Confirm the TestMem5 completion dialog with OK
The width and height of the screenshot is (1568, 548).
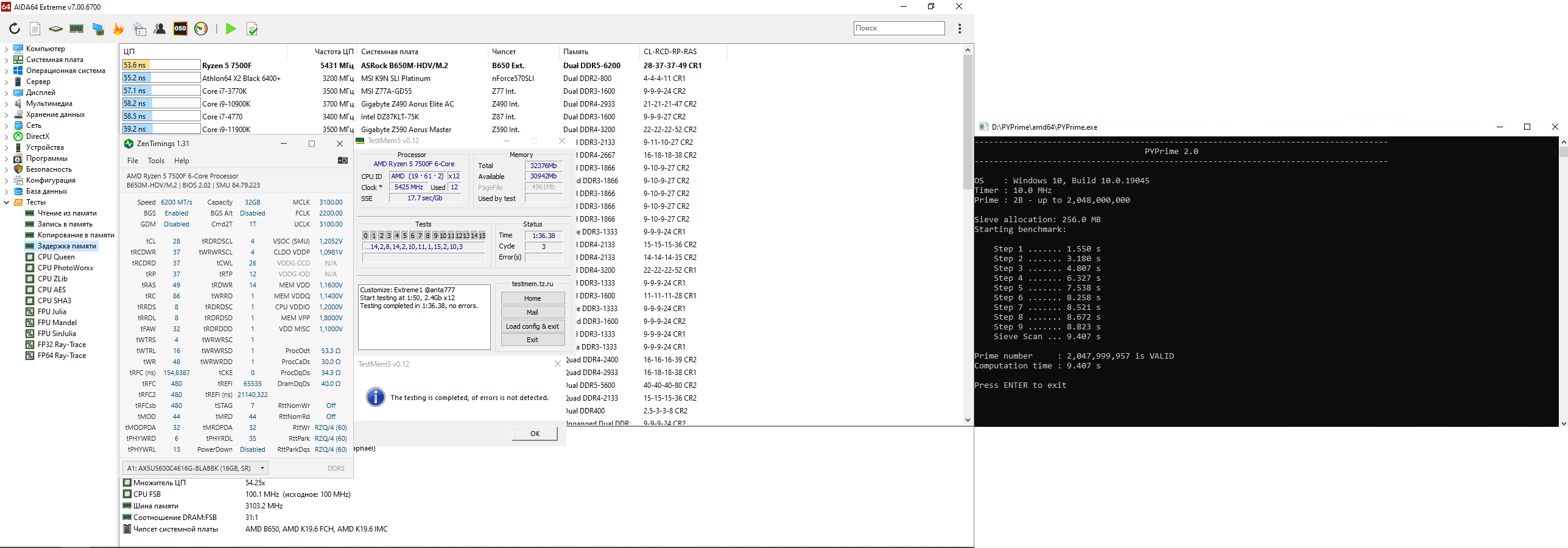point(535,434)
